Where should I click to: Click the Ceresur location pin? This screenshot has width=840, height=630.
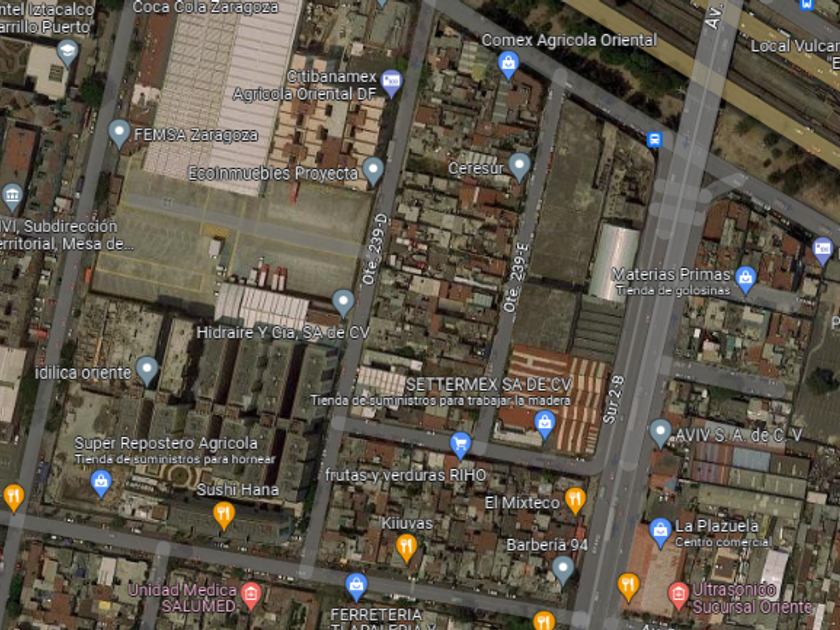pyautogui.click(x=519, y=167)
